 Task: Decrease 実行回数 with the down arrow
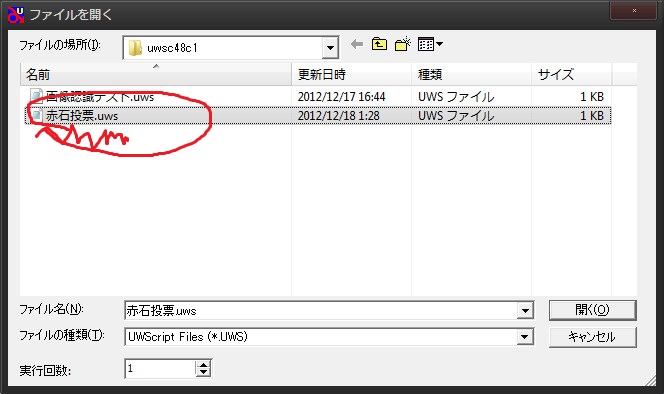click(x=203, y=373)
